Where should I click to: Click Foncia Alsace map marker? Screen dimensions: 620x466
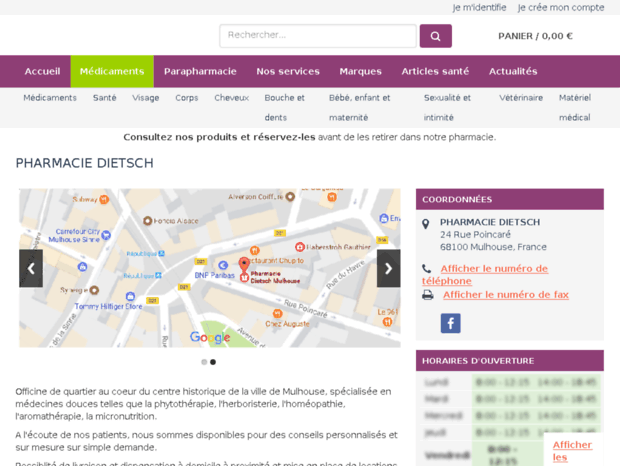[x=147, y=221]
